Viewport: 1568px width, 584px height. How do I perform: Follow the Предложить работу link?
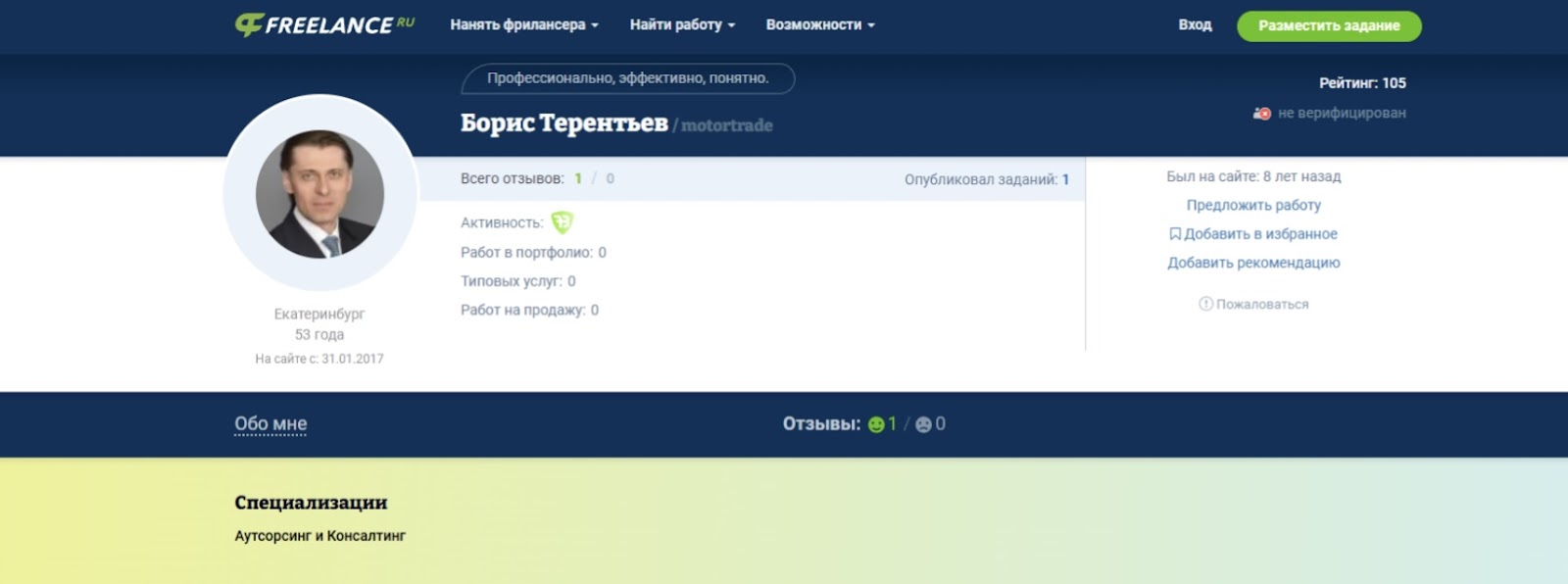pos(1253,205)
